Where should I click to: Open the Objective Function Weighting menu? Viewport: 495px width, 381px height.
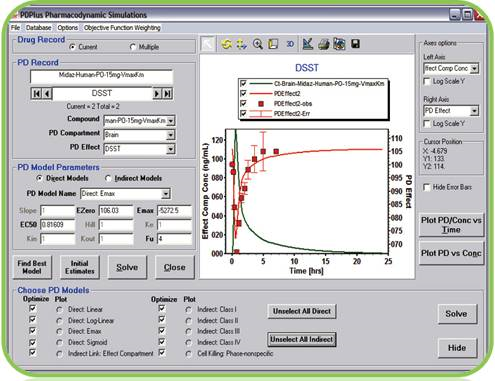pyautogui.click(x=122, y=28)
